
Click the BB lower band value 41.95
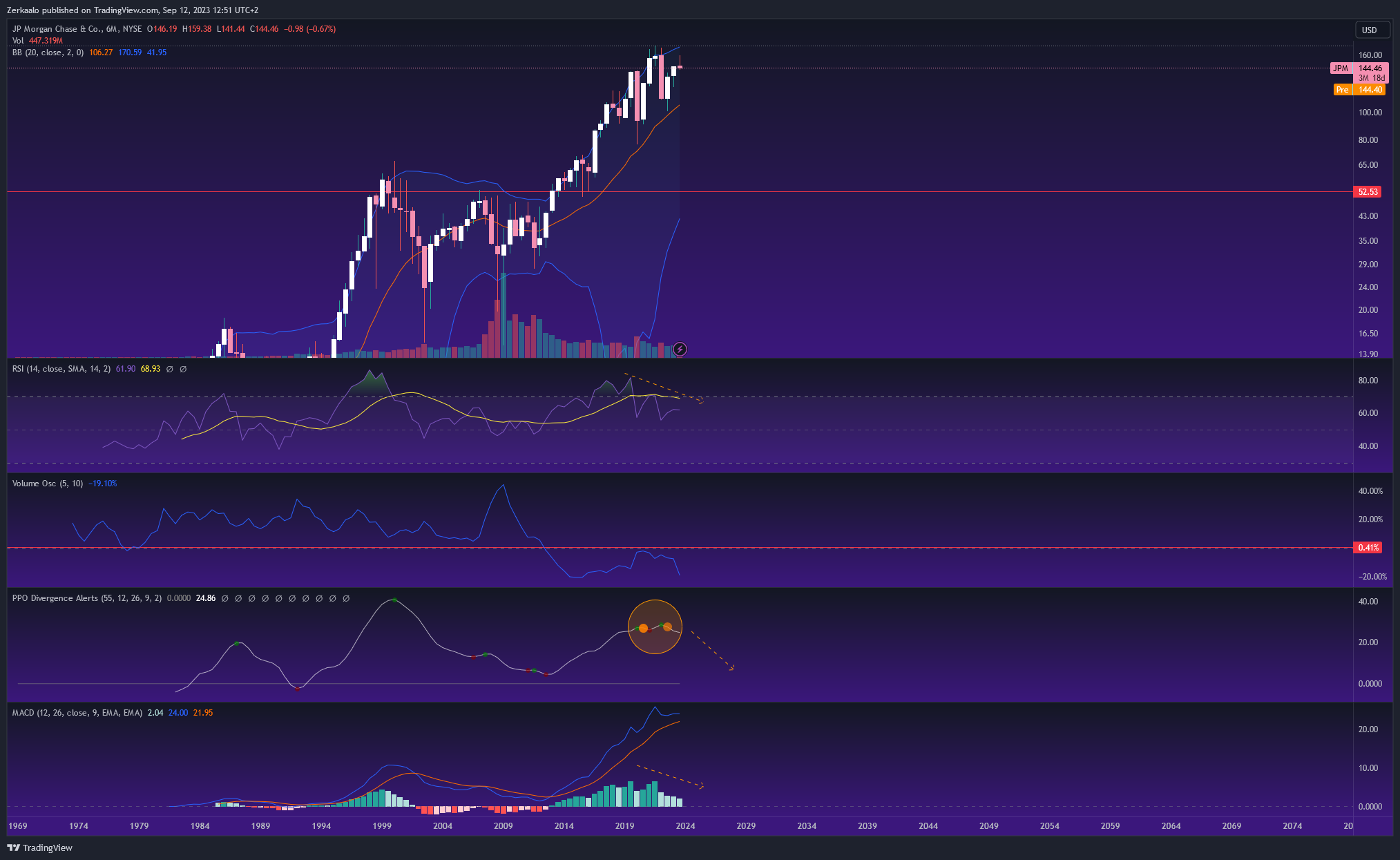[x=157, y=52]
